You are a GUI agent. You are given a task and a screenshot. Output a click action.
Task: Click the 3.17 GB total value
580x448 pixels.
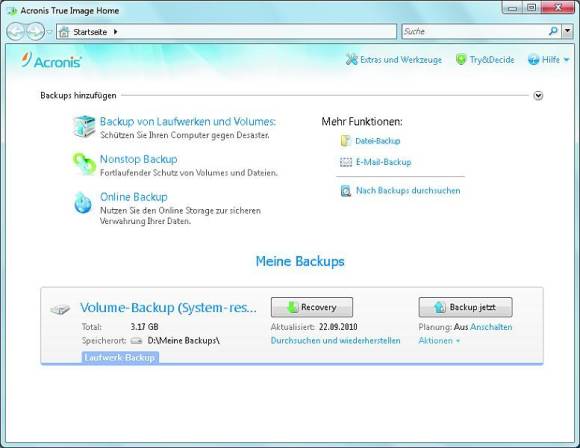tap(144, 327)
